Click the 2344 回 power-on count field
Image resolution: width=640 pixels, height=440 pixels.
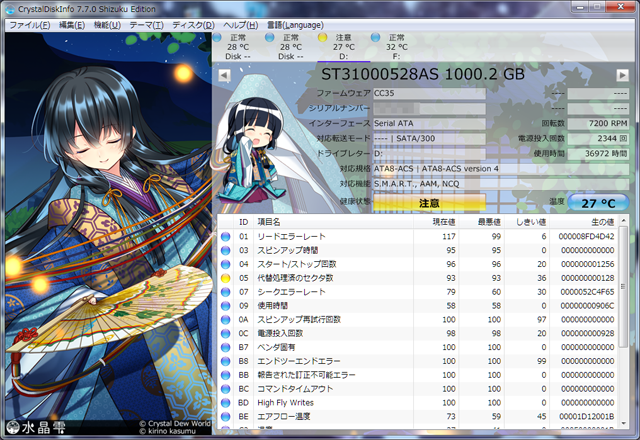click(x=598, y=139)
